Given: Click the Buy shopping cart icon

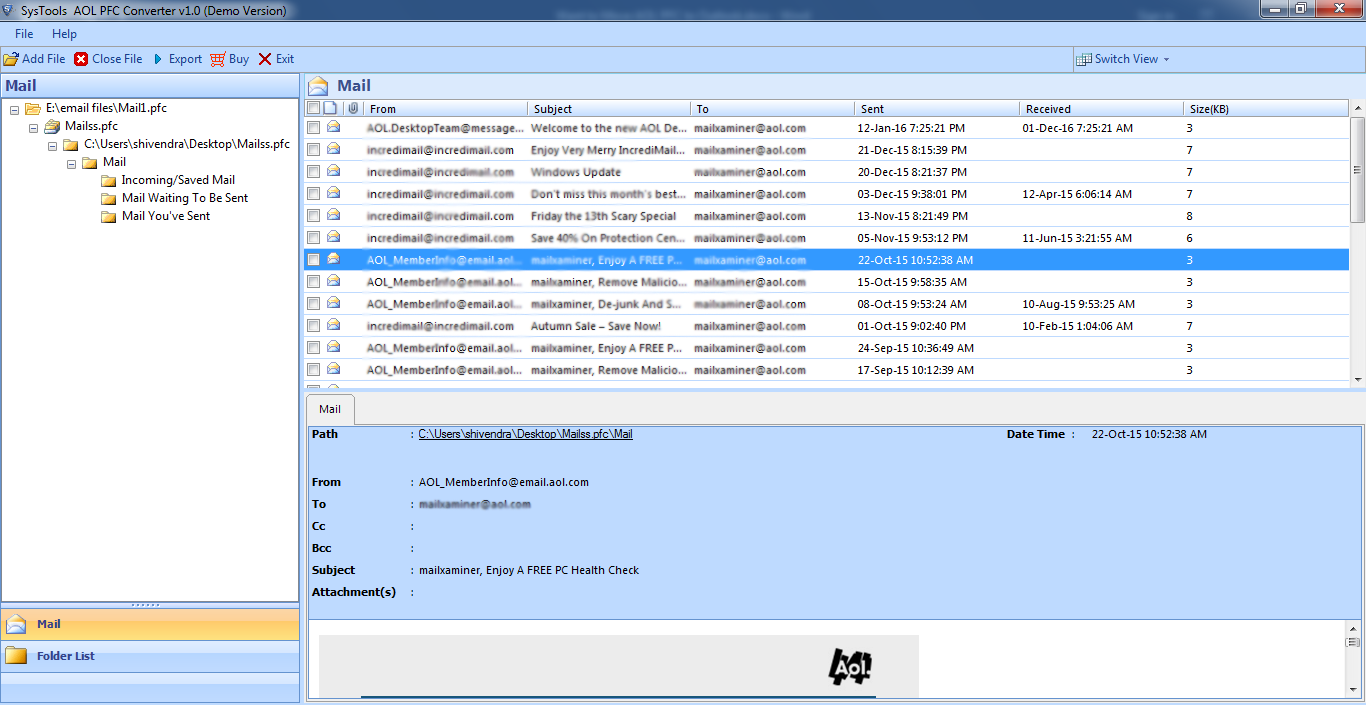Looking at the screenshot, I should (x=218, y=59).
